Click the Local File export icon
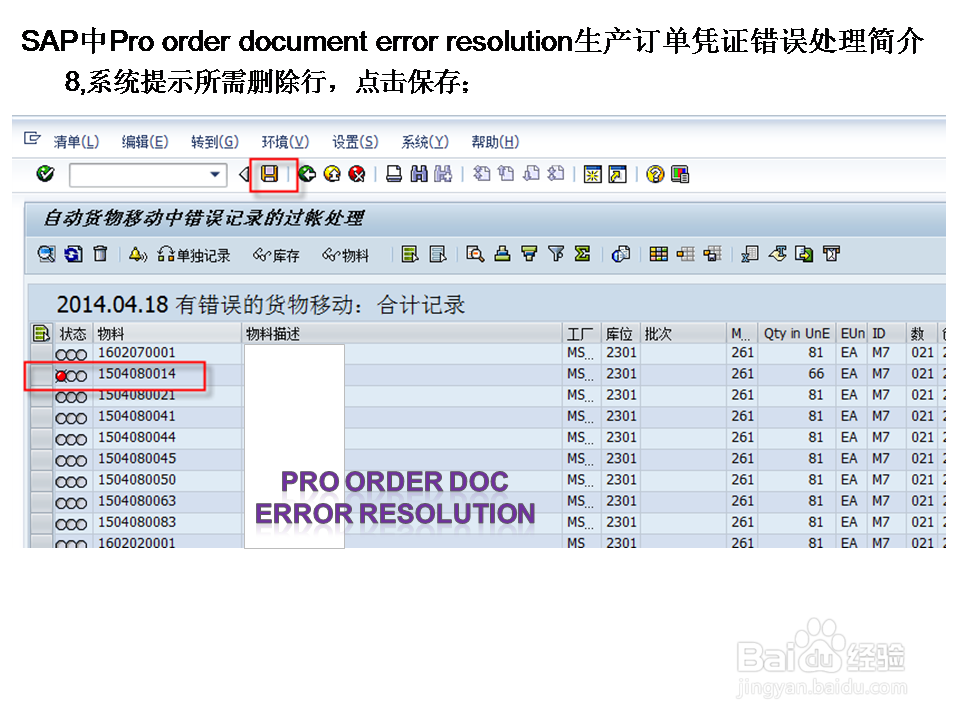The image size is (960, 720). [x=804, y=253]
